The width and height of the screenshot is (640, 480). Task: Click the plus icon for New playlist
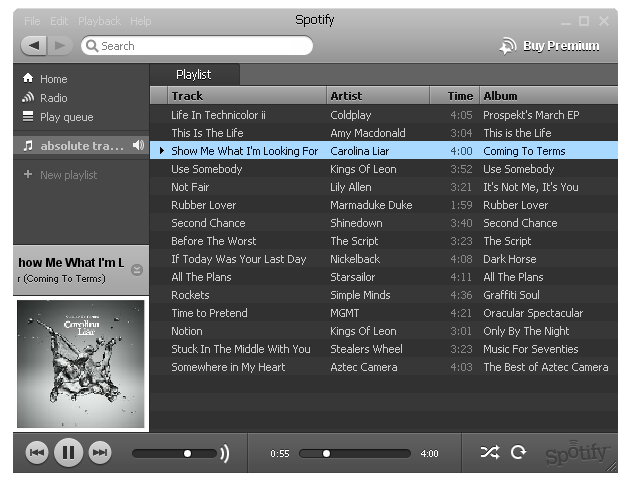(28, 175)
